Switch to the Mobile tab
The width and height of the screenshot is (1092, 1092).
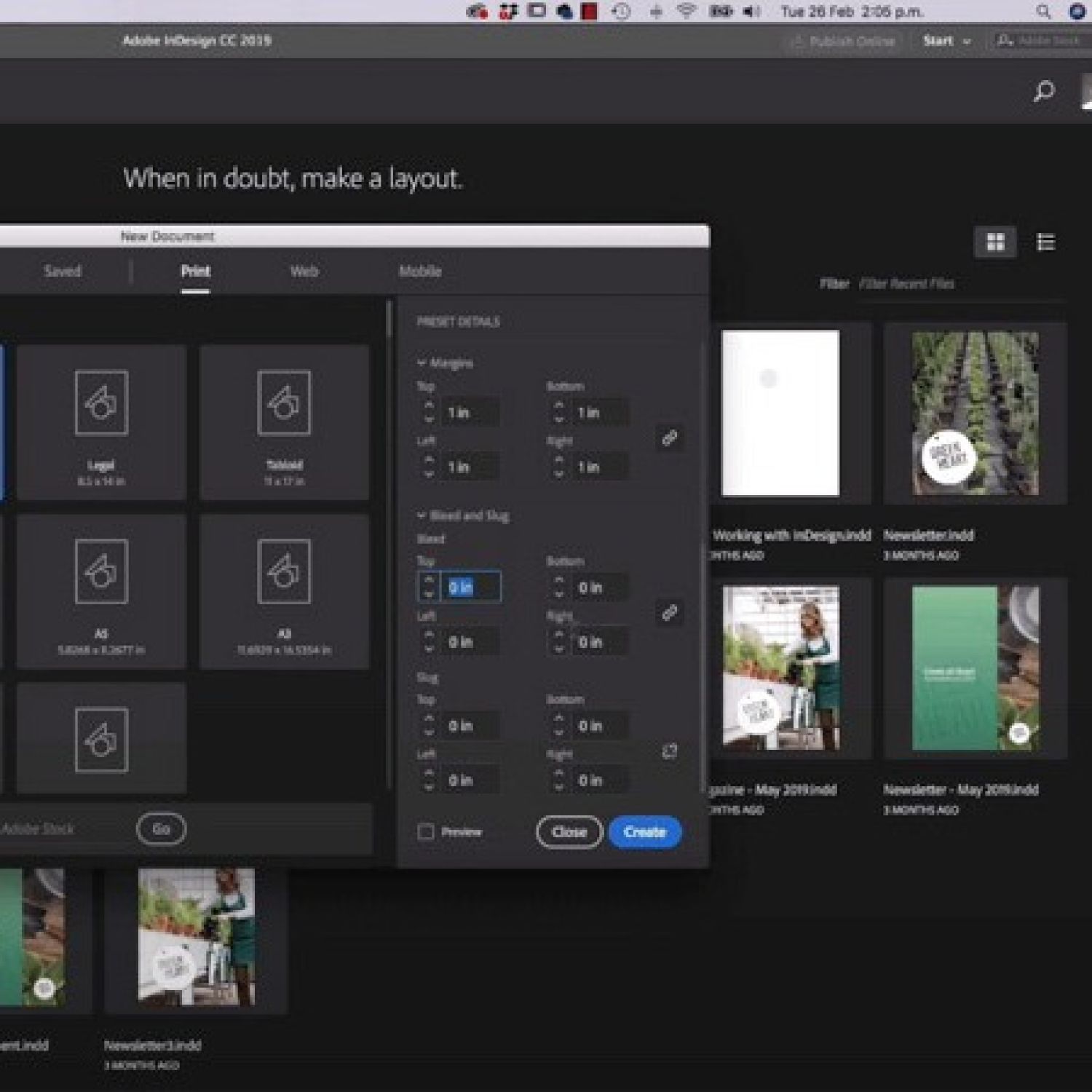420,272
